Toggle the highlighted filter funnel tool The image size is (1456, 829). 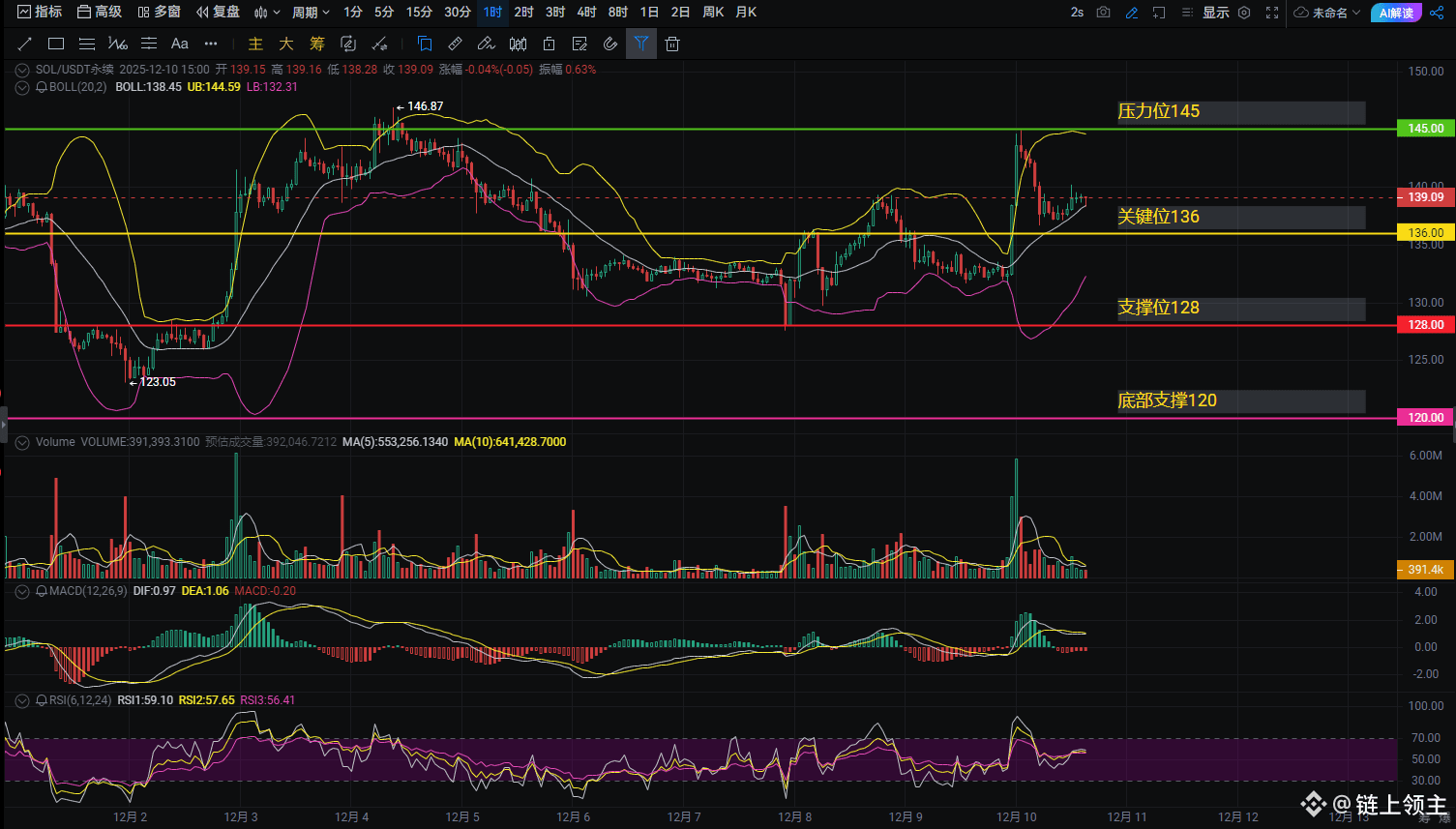(640, 44)
